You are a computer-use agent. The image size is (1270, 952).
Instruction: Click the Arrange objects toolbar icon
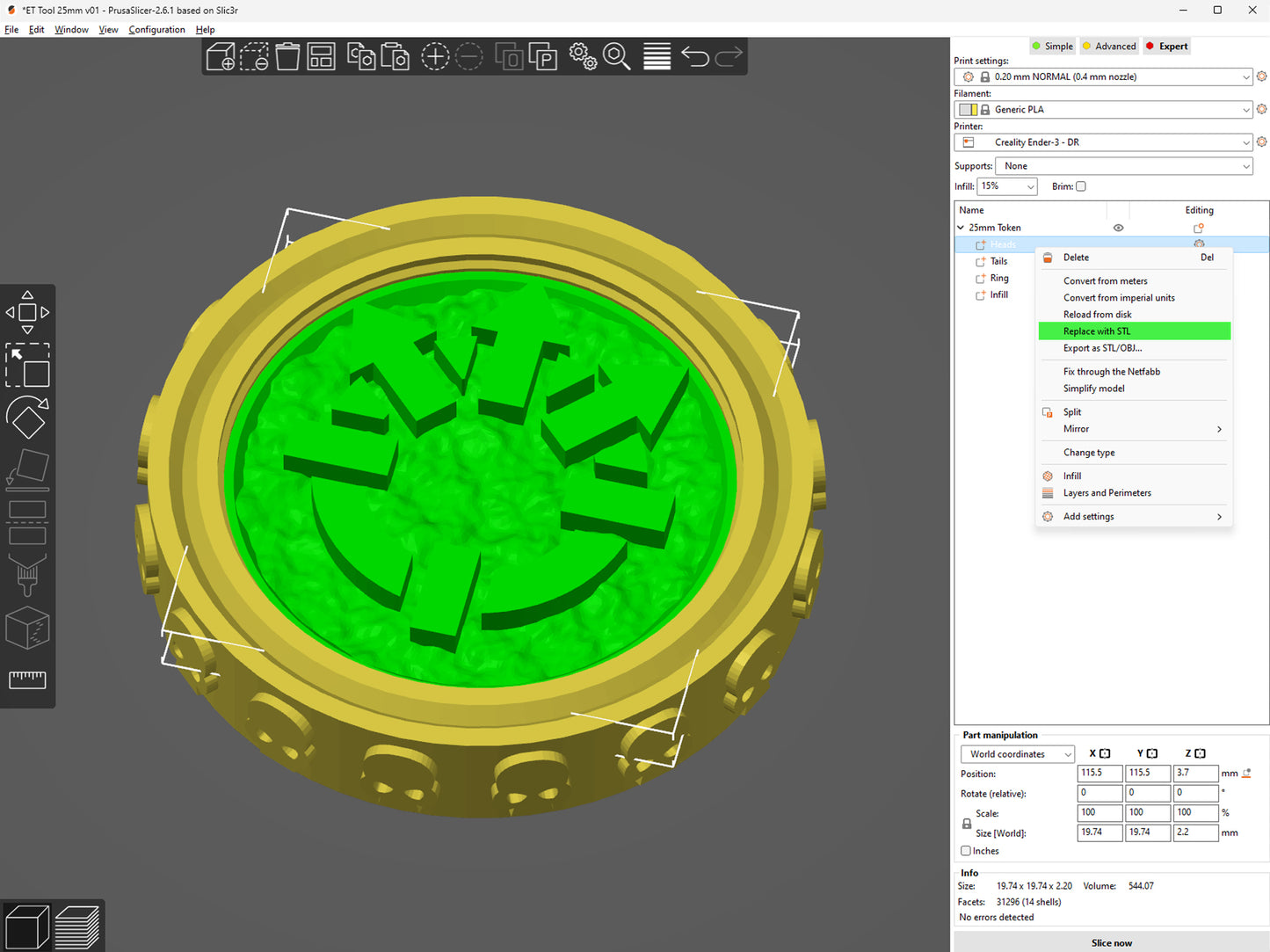click(x=321, y=56)
